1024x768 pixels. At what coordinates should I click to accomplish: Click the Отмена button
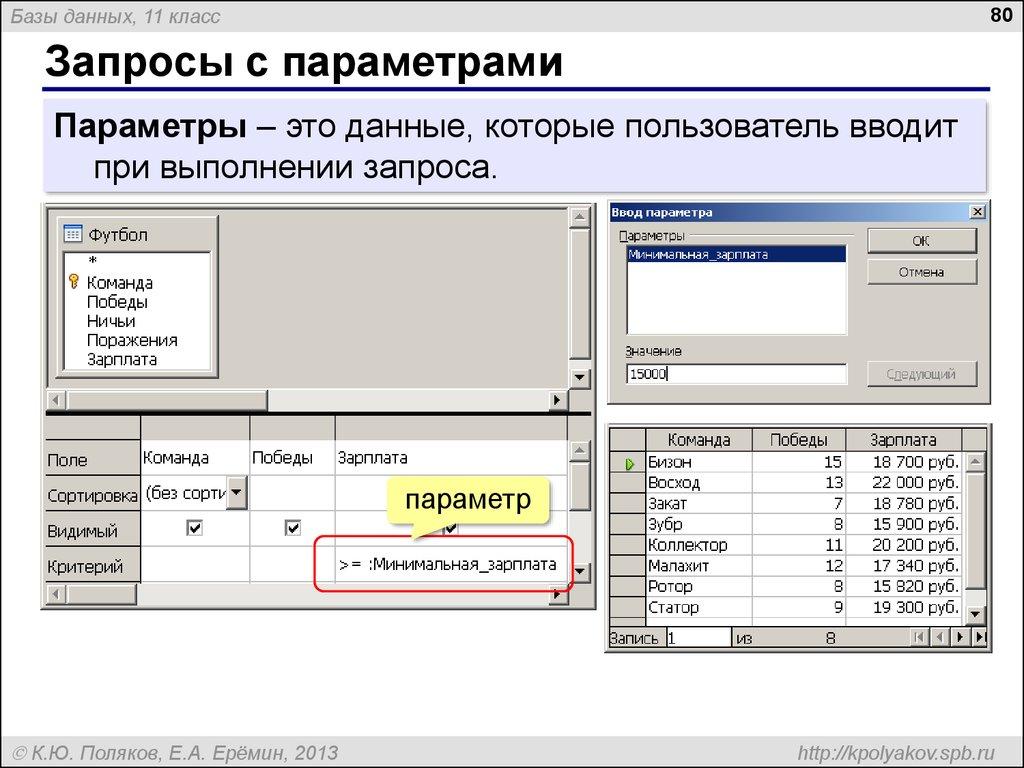pyautogui.click(x=921, y=271)
